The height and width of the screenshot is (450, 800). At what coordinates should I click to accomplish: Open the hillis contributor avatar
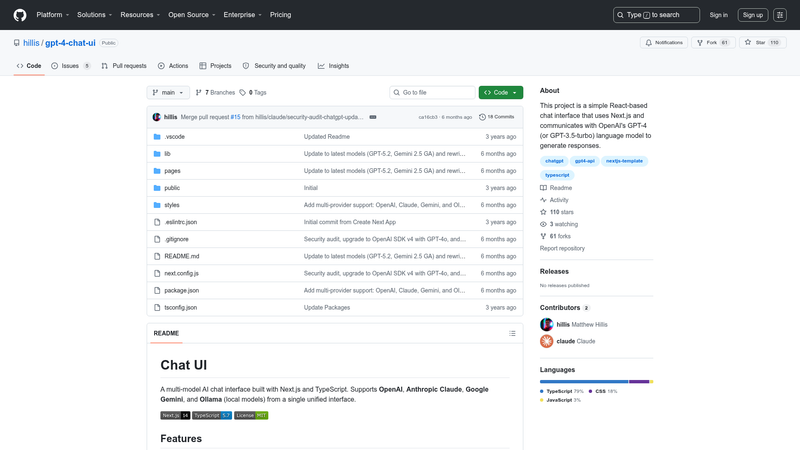tap(546, 324)
